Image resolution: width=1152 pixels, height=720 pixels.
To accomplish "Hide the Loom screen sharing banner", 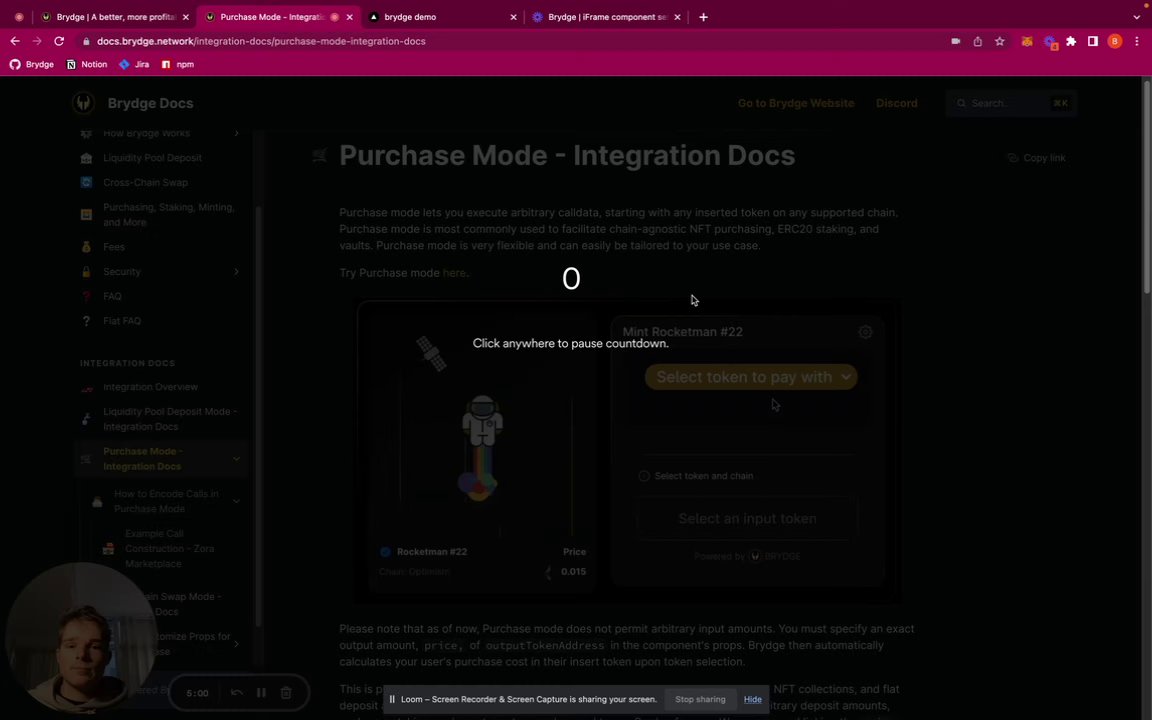I will point(752,699).
